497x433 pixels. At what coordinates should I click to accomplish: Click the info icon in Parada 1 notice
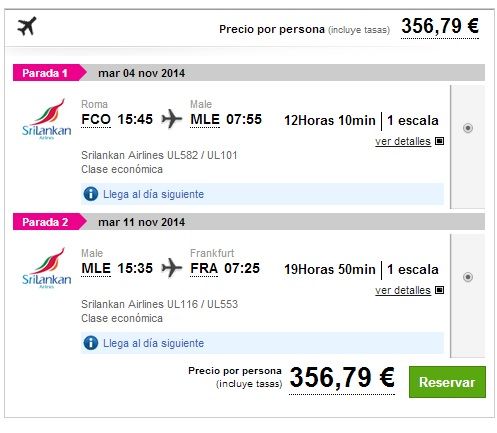click(x=91, y=194)
